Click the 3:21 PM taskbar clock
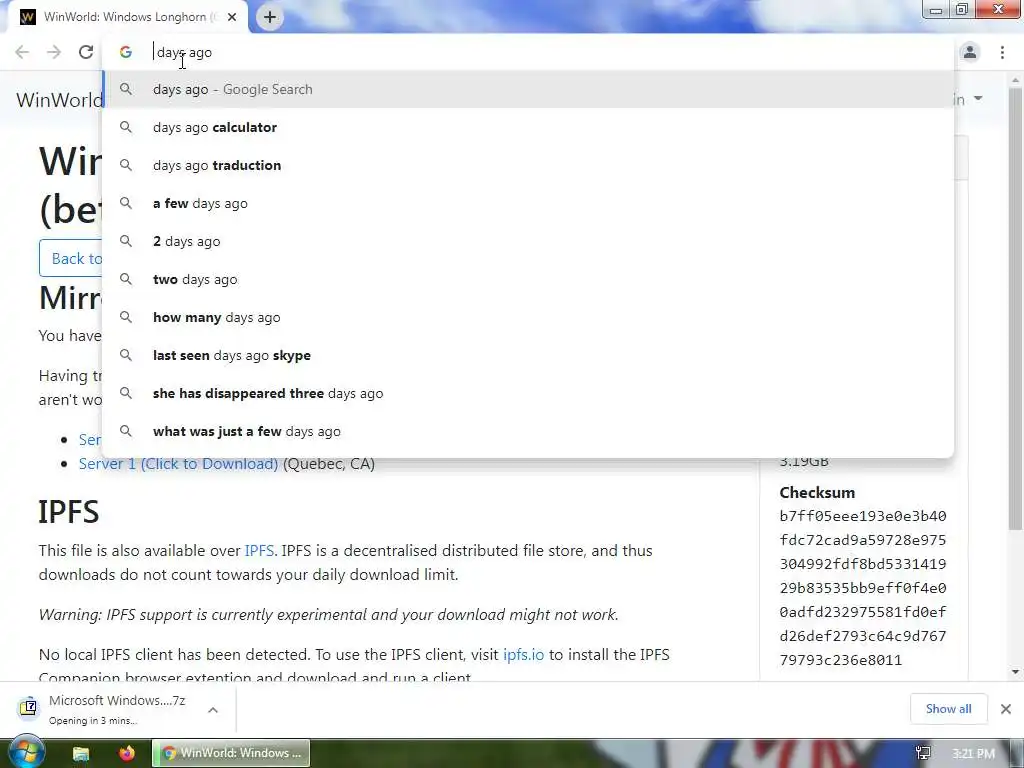1024x768 pixels. coord(973,754)
